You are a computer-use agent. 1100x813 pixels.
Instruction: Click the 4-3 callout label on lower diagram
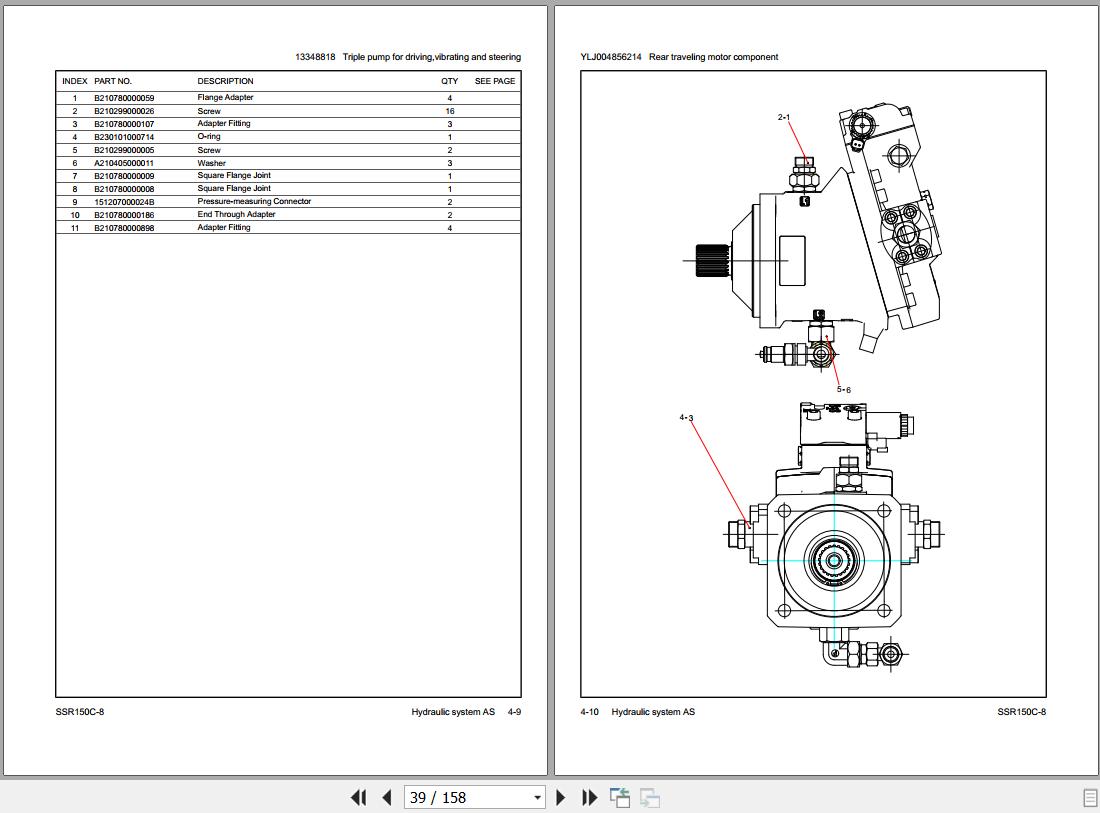[x=686, y=417]
